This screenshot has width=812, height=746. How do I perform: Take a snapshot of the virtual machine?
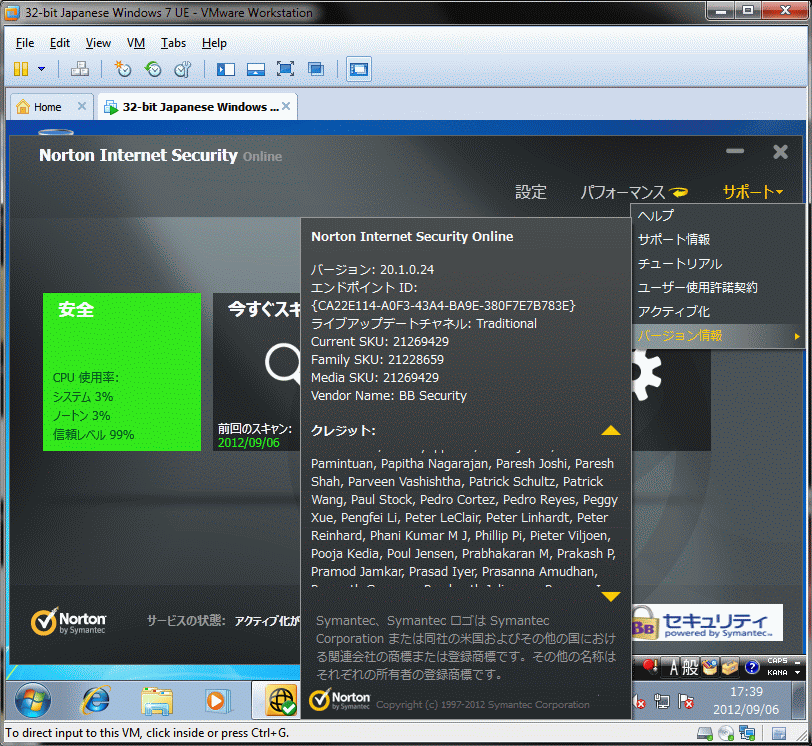[122, 69]
